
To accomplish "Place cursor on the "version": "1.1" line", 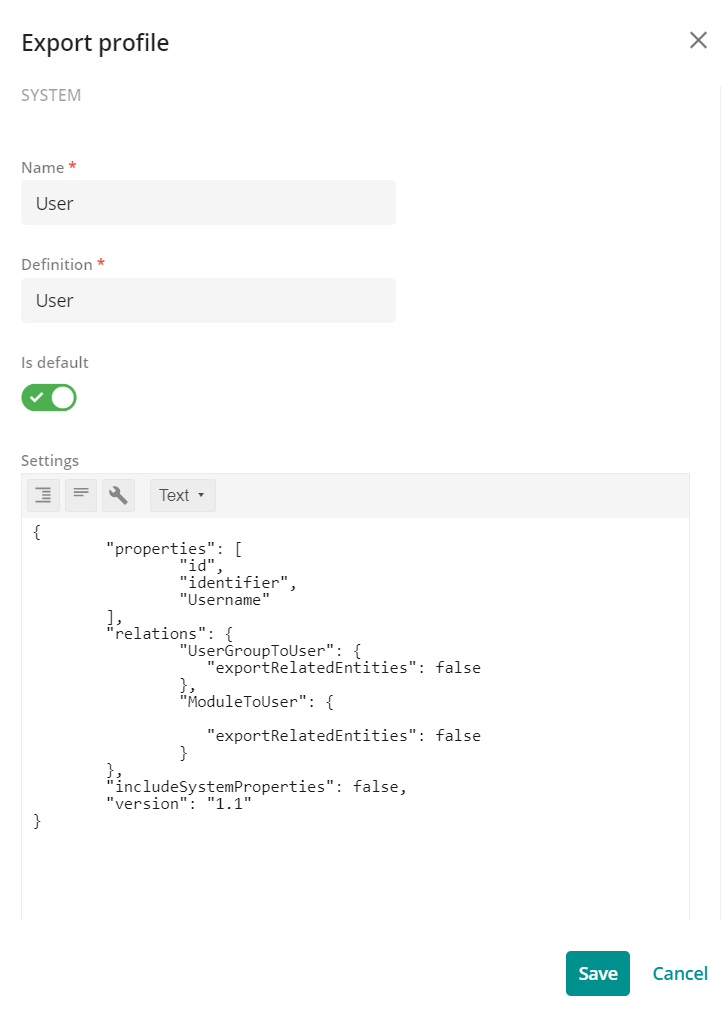I will [x=179, y=804].
